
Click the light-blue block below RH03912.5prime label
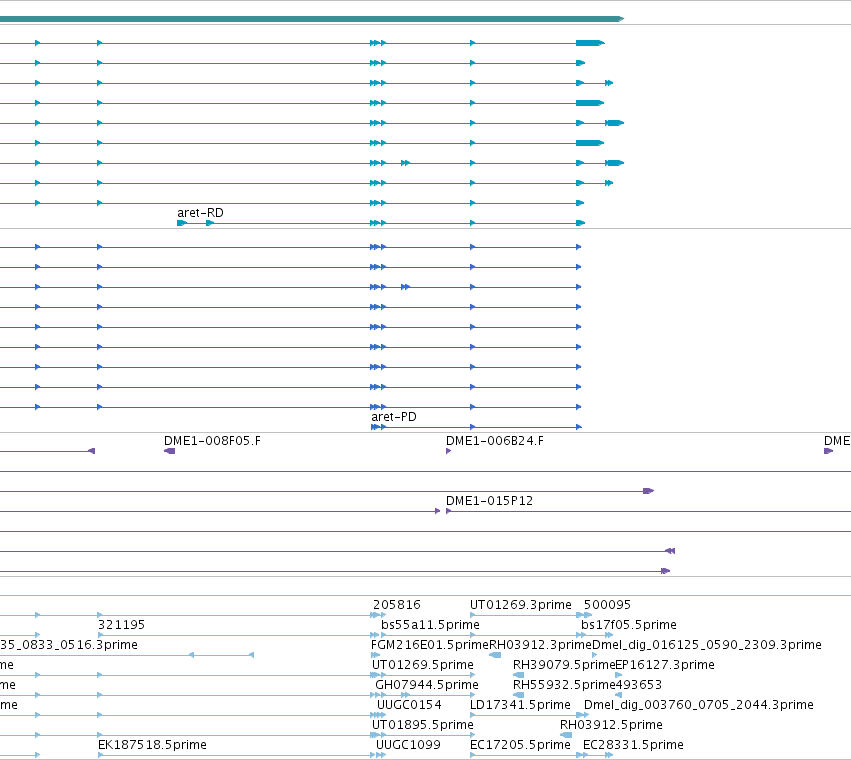click(566, 736)
